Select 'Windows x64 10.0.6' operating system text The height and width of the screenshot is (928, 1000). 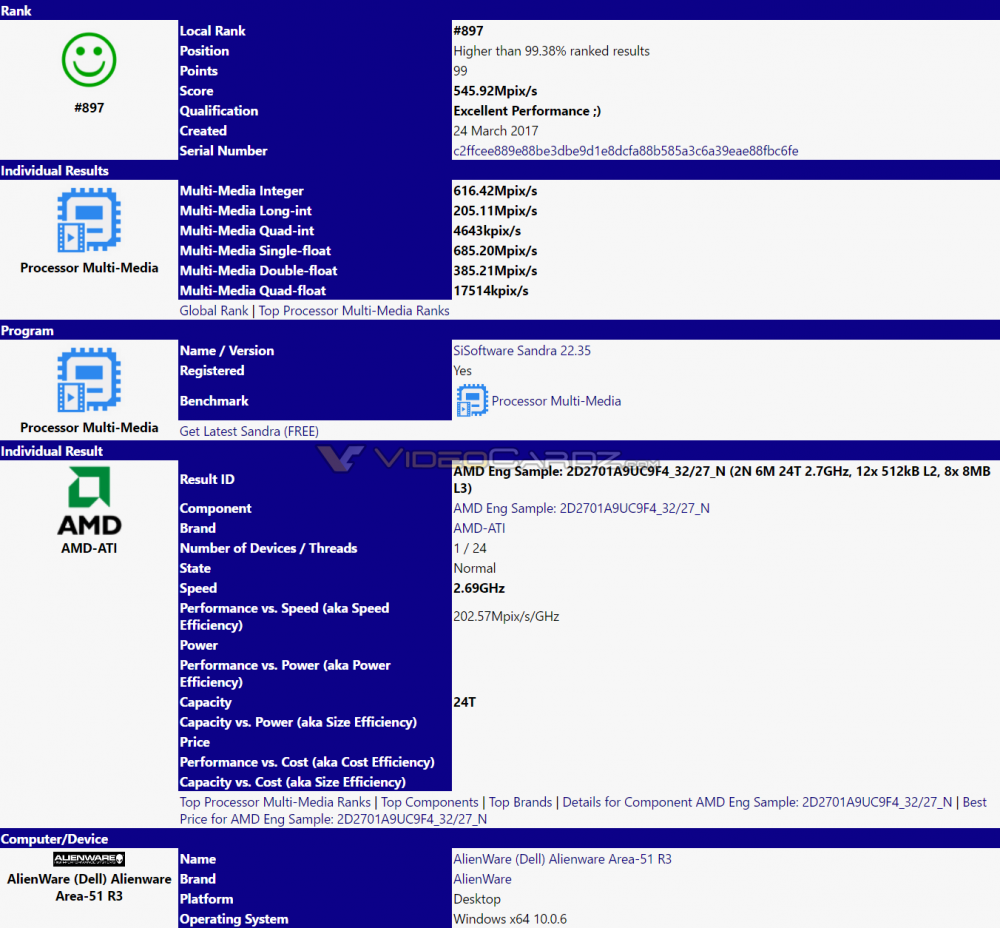point(510,919)
